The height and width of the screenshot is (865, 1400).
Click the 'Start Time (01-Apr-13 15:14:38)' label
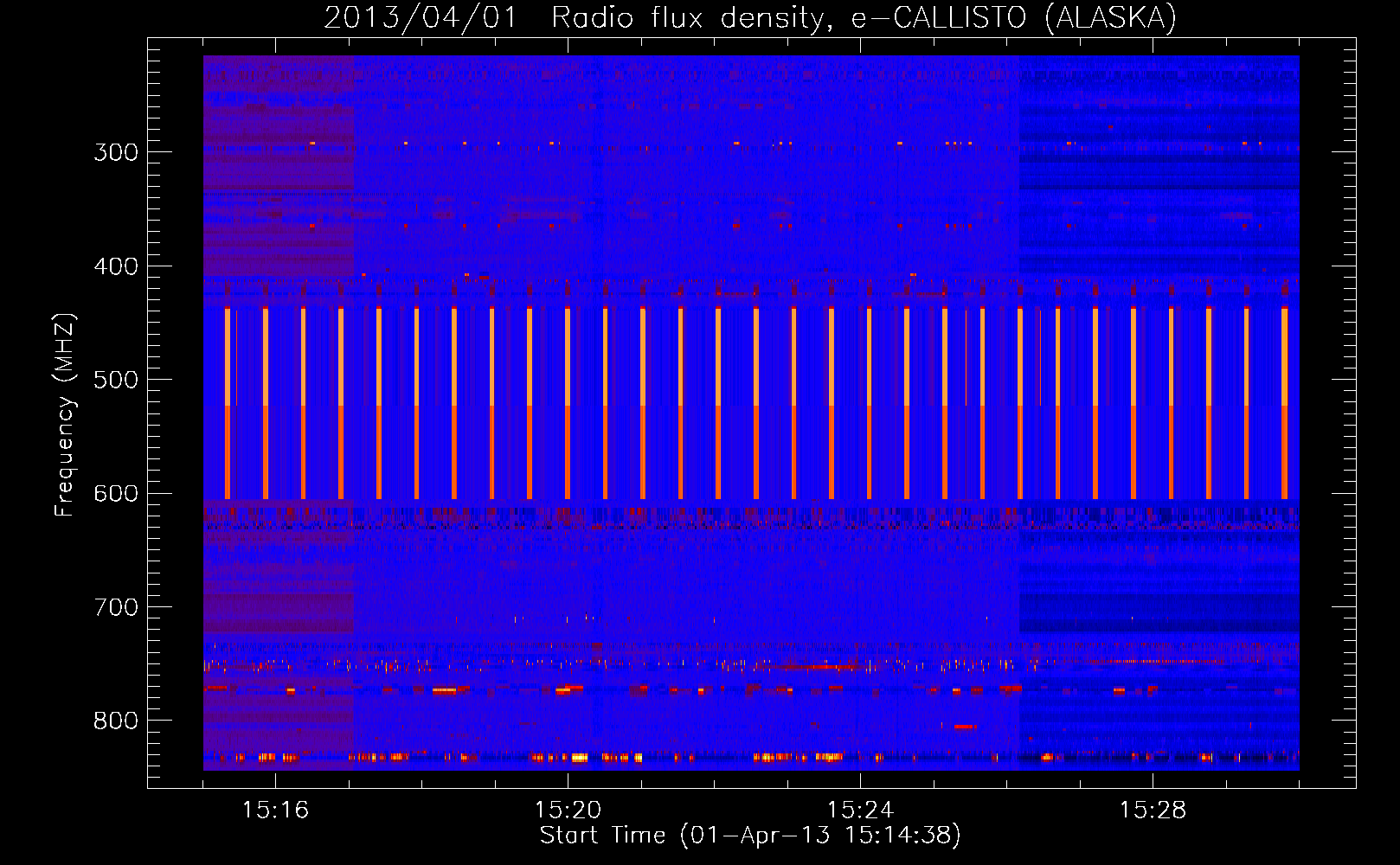(x=750, y=836)
